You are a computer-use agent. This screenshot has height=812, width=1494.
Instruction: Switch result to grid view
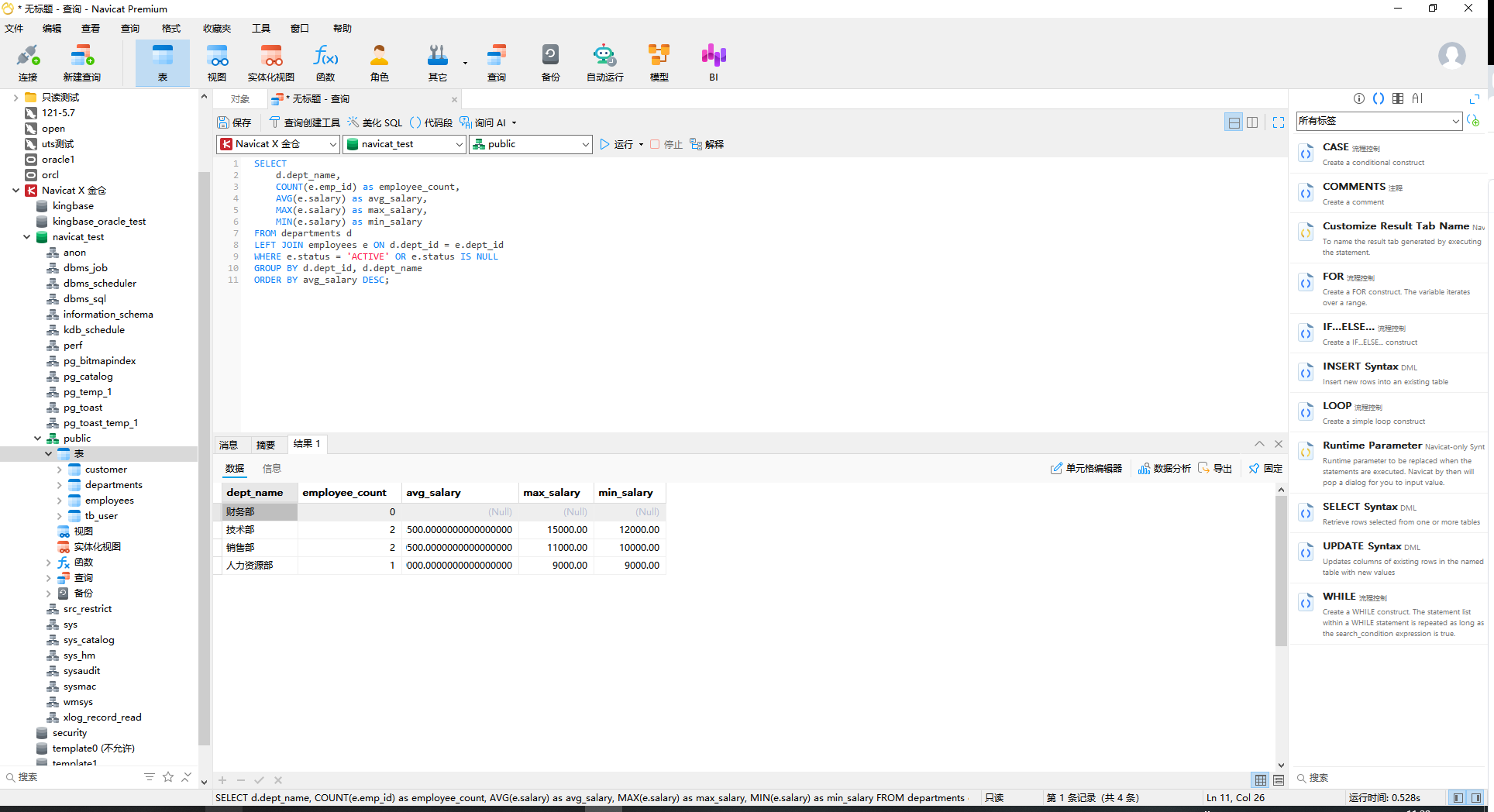click(x=1261, y=779)
